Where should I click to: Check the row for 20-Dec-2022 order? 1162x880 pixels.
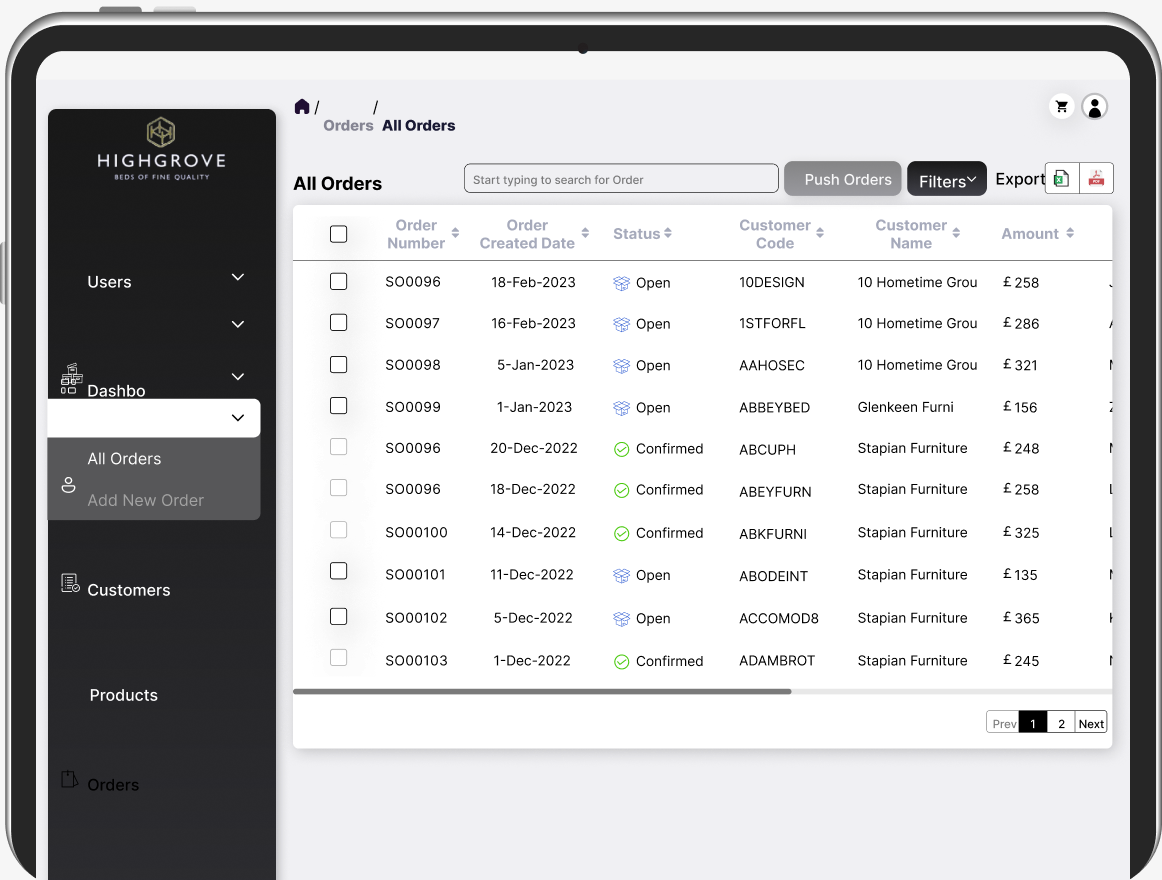(339, 446)
